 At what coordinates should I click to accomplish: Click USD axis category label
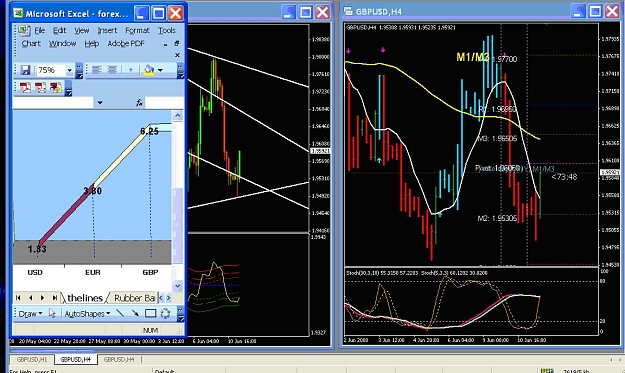tap(35, 272)
